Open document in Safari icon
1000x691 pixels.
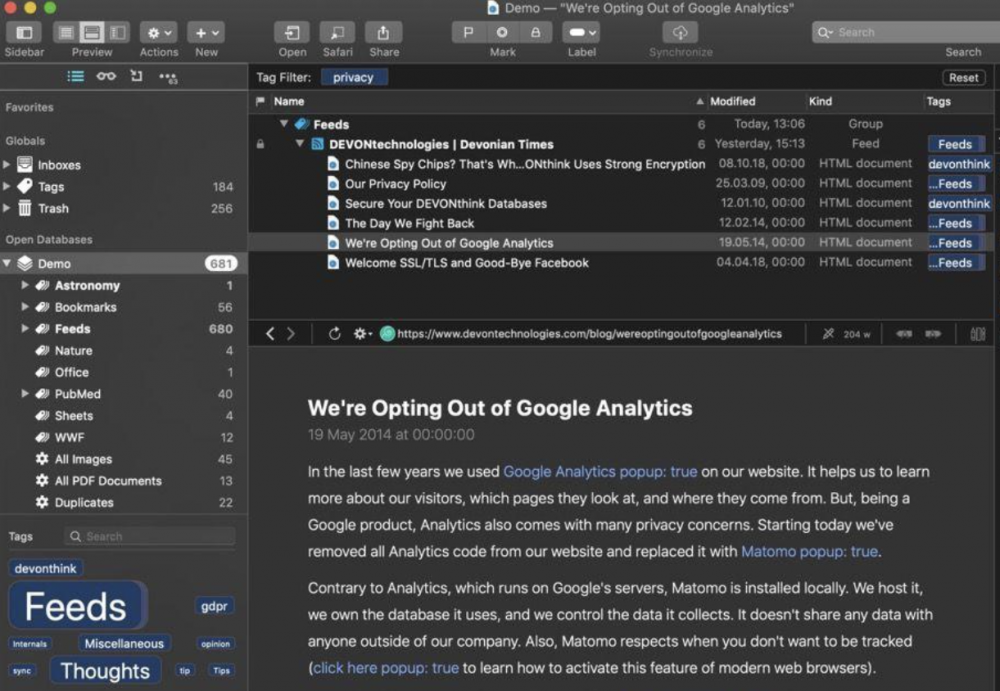337,33
